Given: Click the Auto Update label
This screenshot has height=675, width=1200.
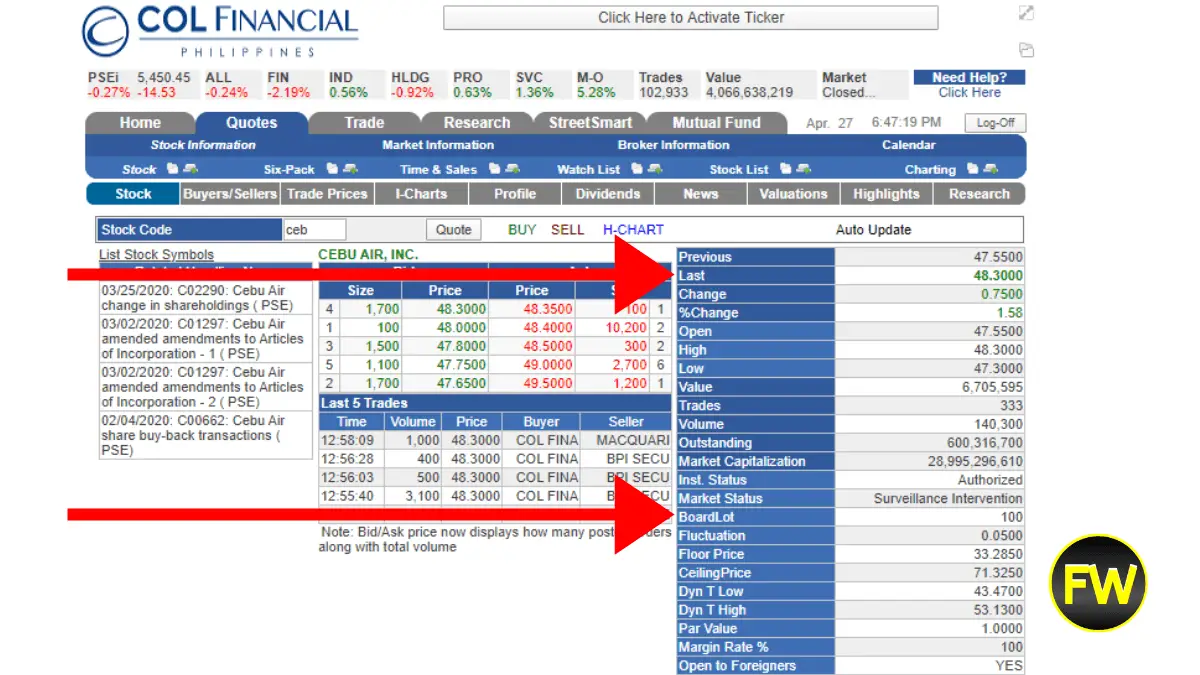Looking at the screenshot, I should (x=873, y=230).
